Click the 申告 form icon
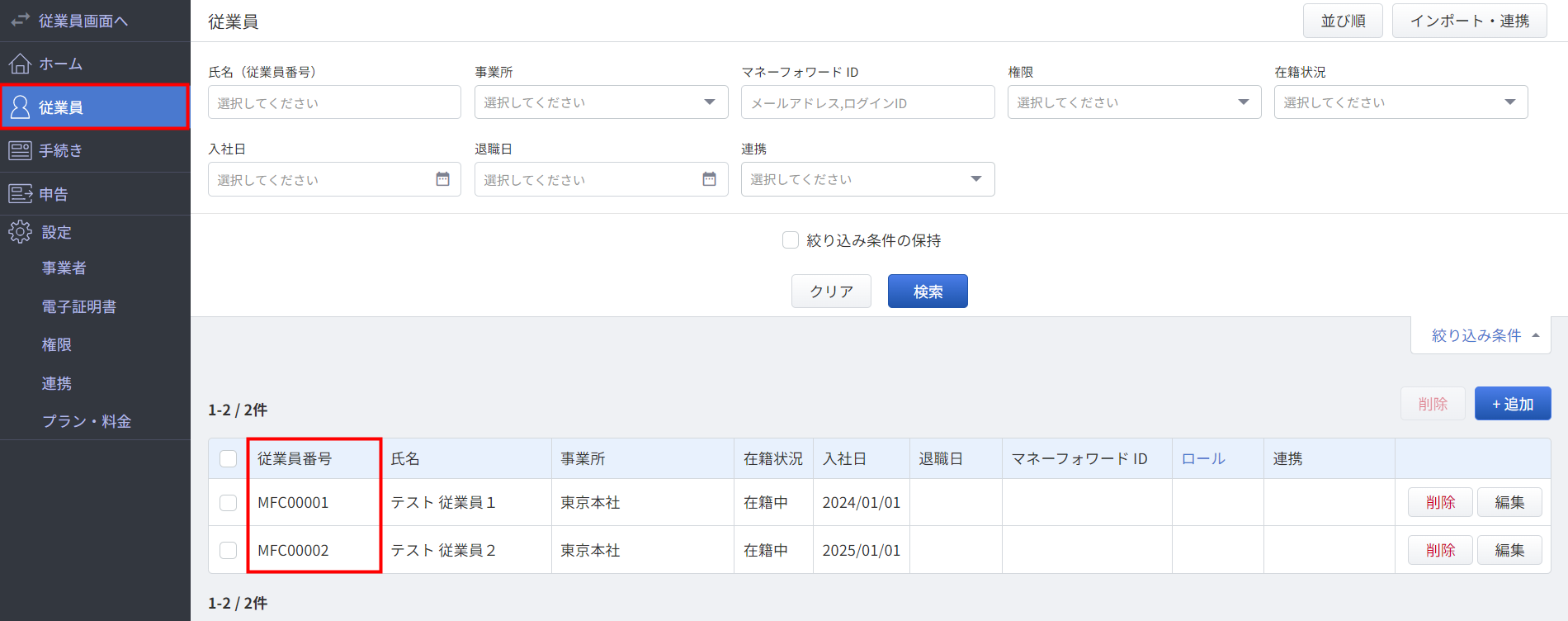This screenshot has height=621, width=1568. click(20, 194)
